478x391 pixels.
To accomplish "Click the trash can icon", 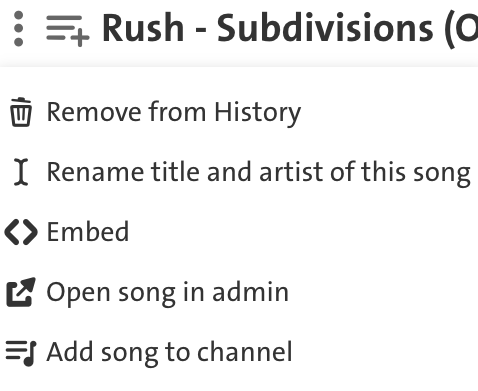I will 21,112.
